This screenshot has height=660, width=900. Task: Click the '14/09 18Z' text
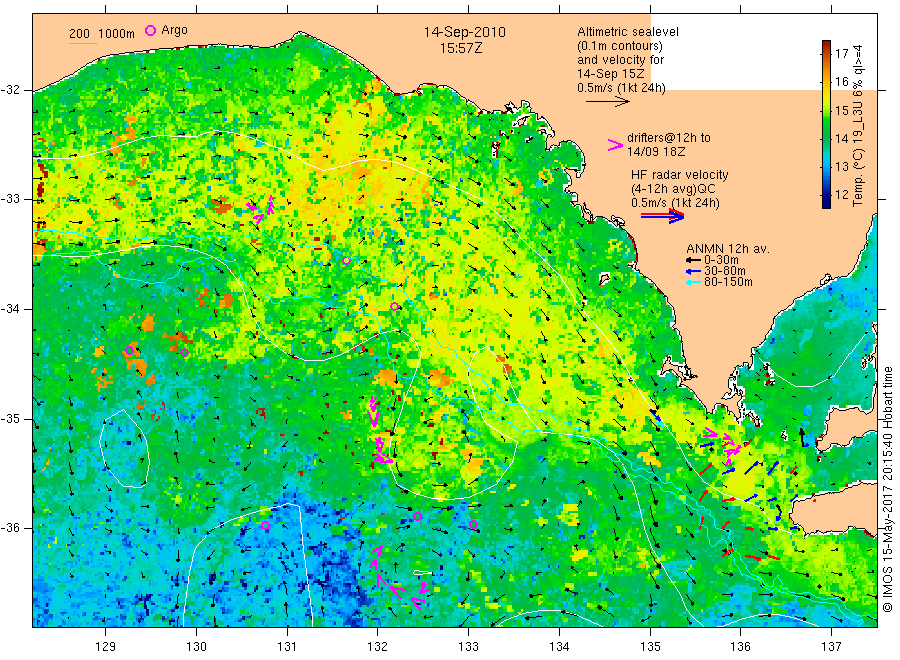coord(655,152)
